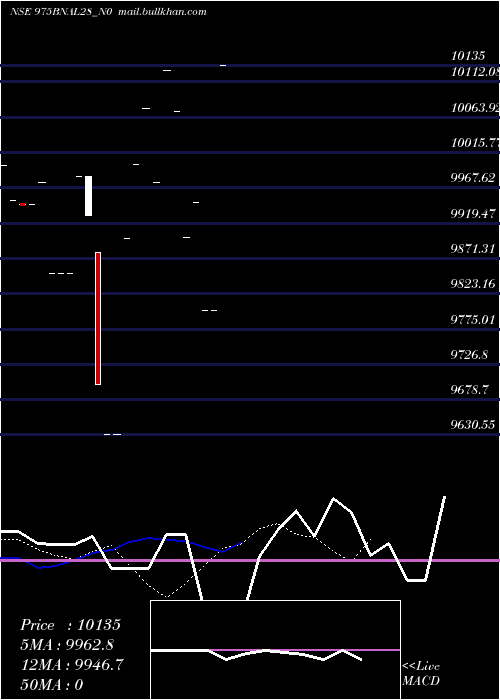Click the <<Live MACD label

(x=421, y=673)
